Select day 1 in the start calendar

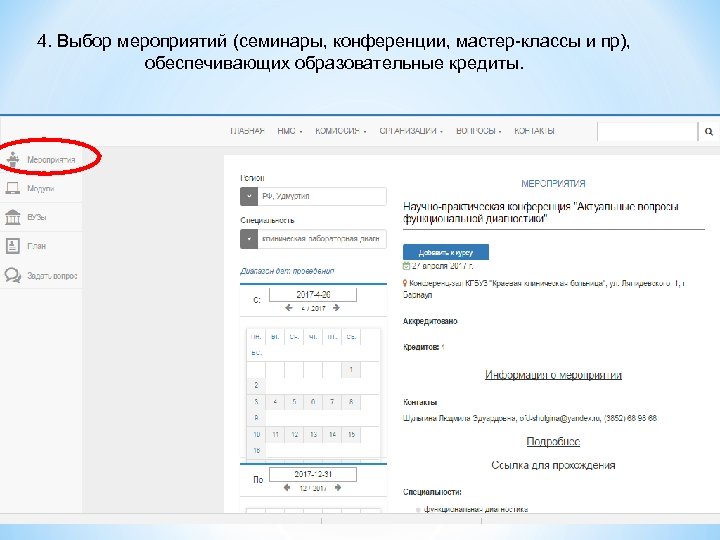[x=351, y=370]
